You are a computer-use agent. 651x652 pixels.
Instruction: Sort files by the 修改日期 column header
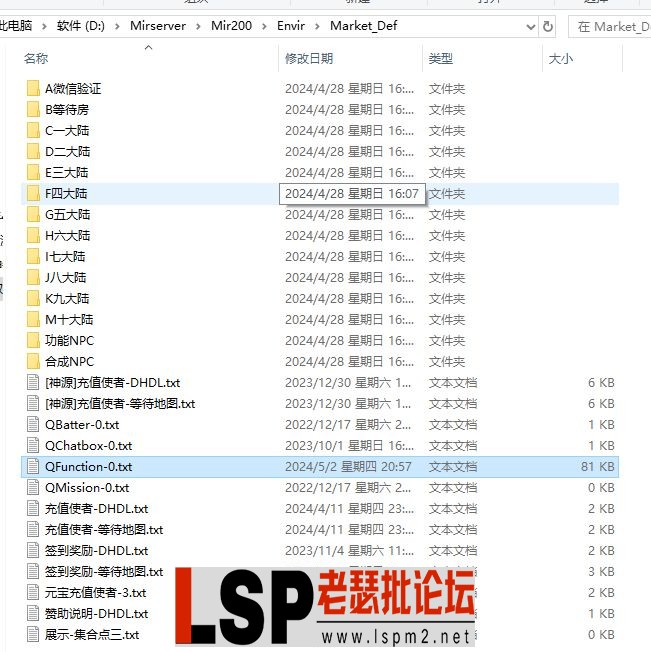pos(309,59)
